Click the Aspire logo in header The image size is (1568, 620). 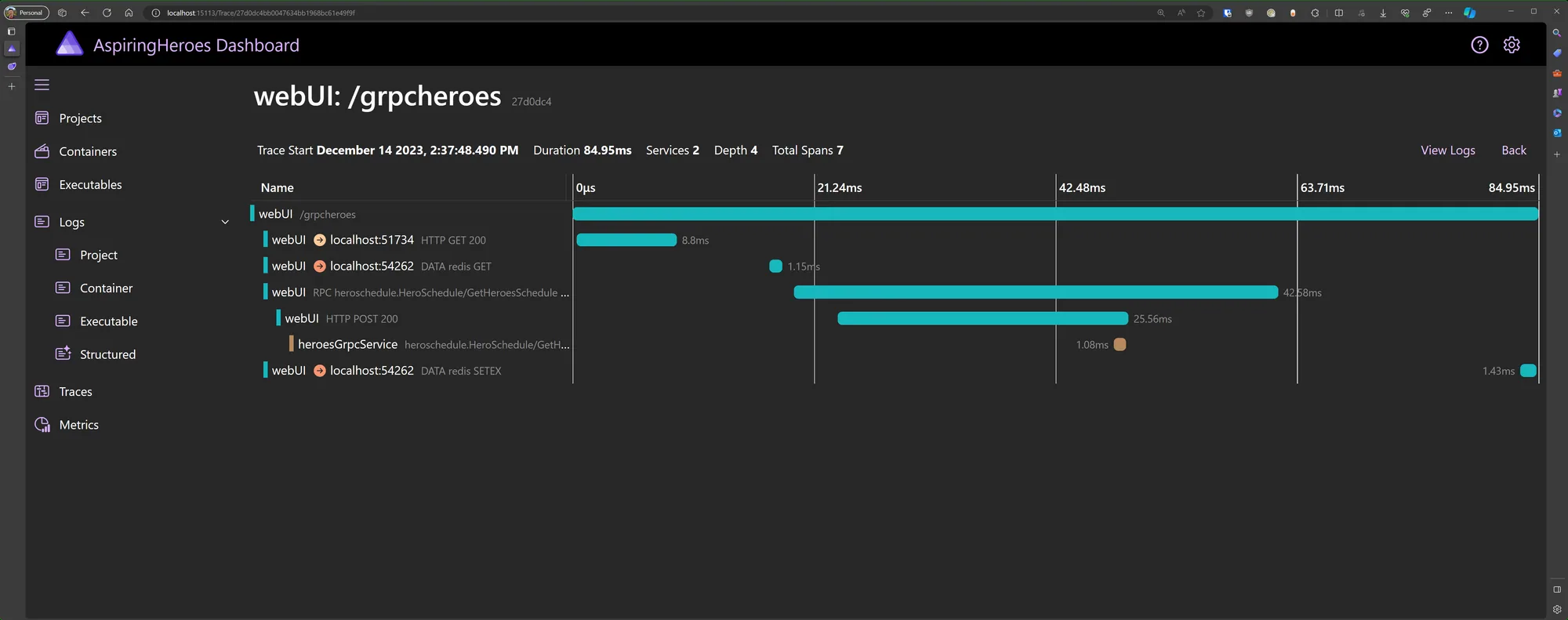70,44
